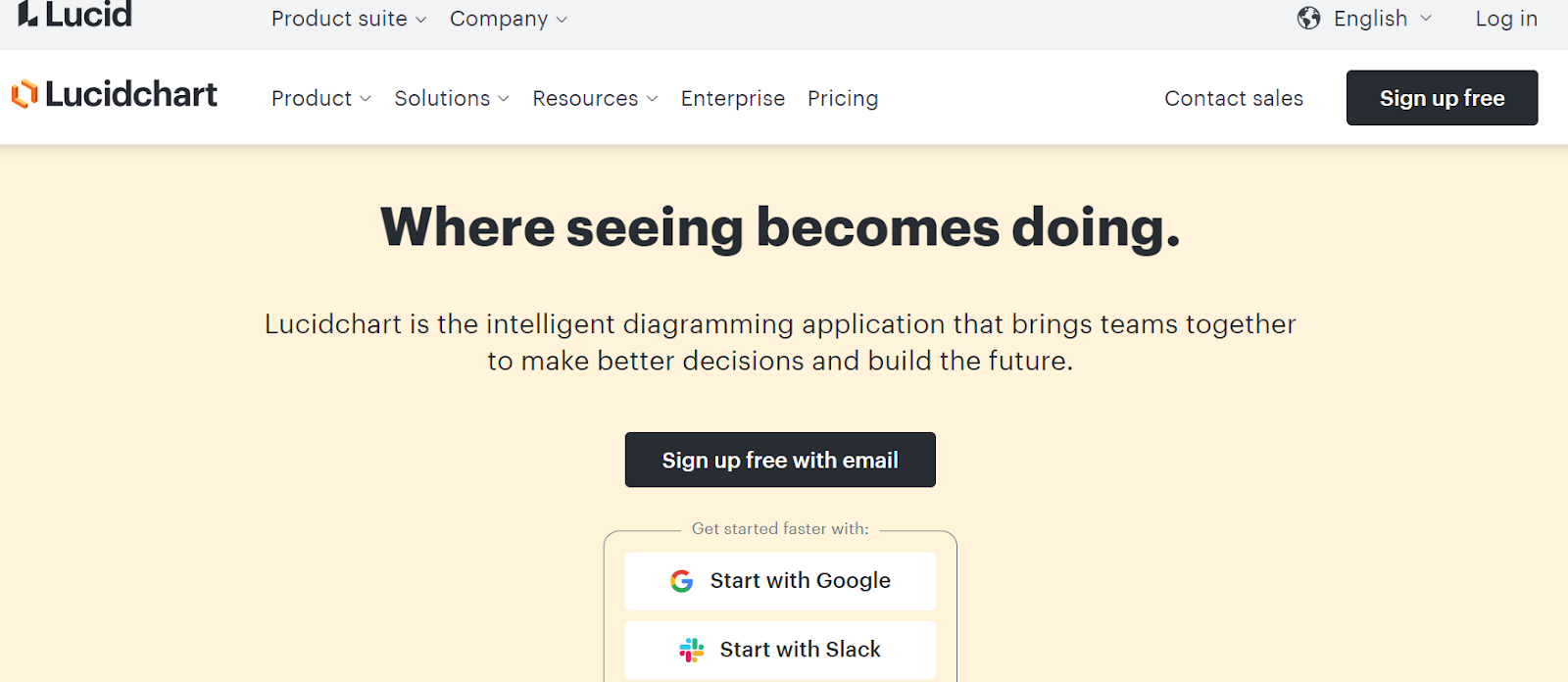Click Sign up free with email
1568x682 pixels.
tap(780, 460)
